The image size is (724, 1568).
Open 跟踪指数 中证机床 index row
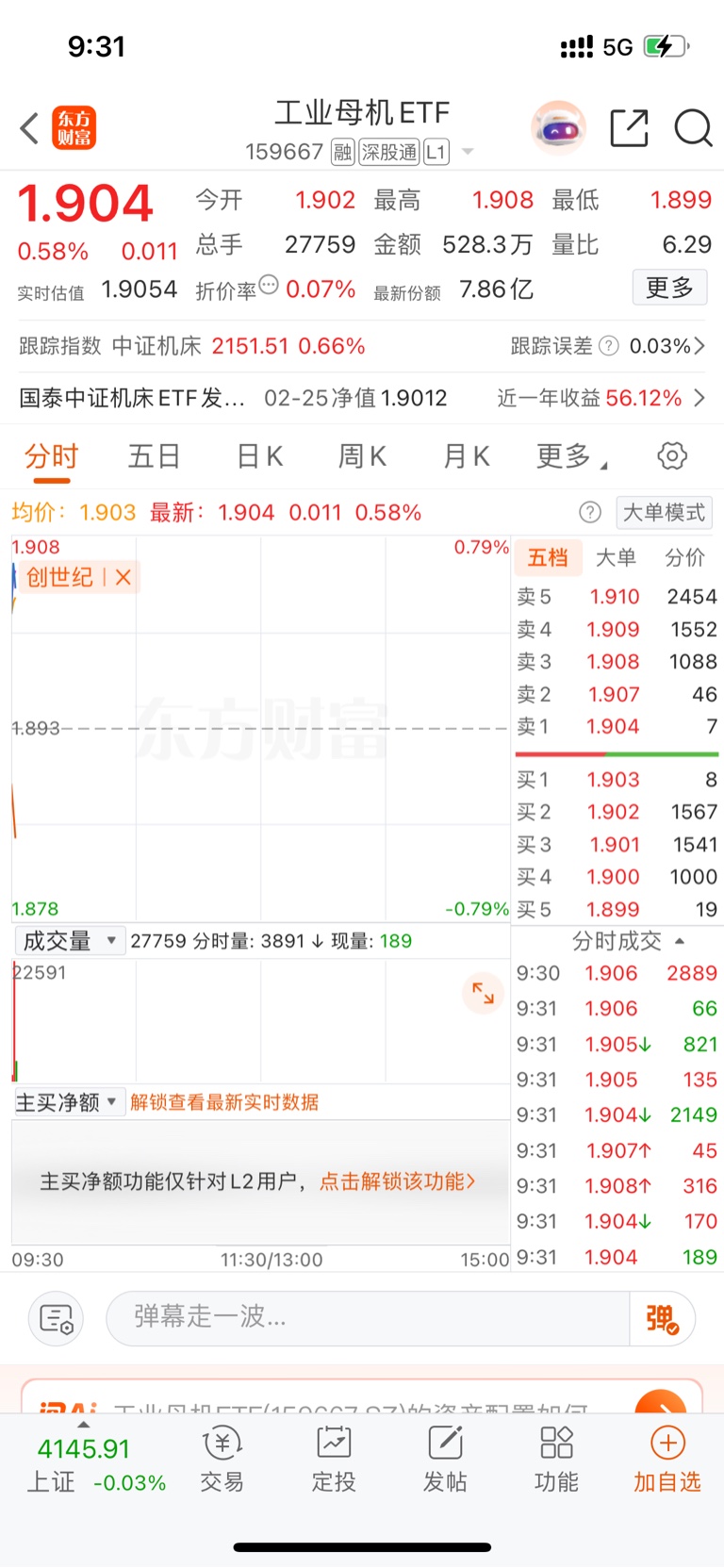192,346
